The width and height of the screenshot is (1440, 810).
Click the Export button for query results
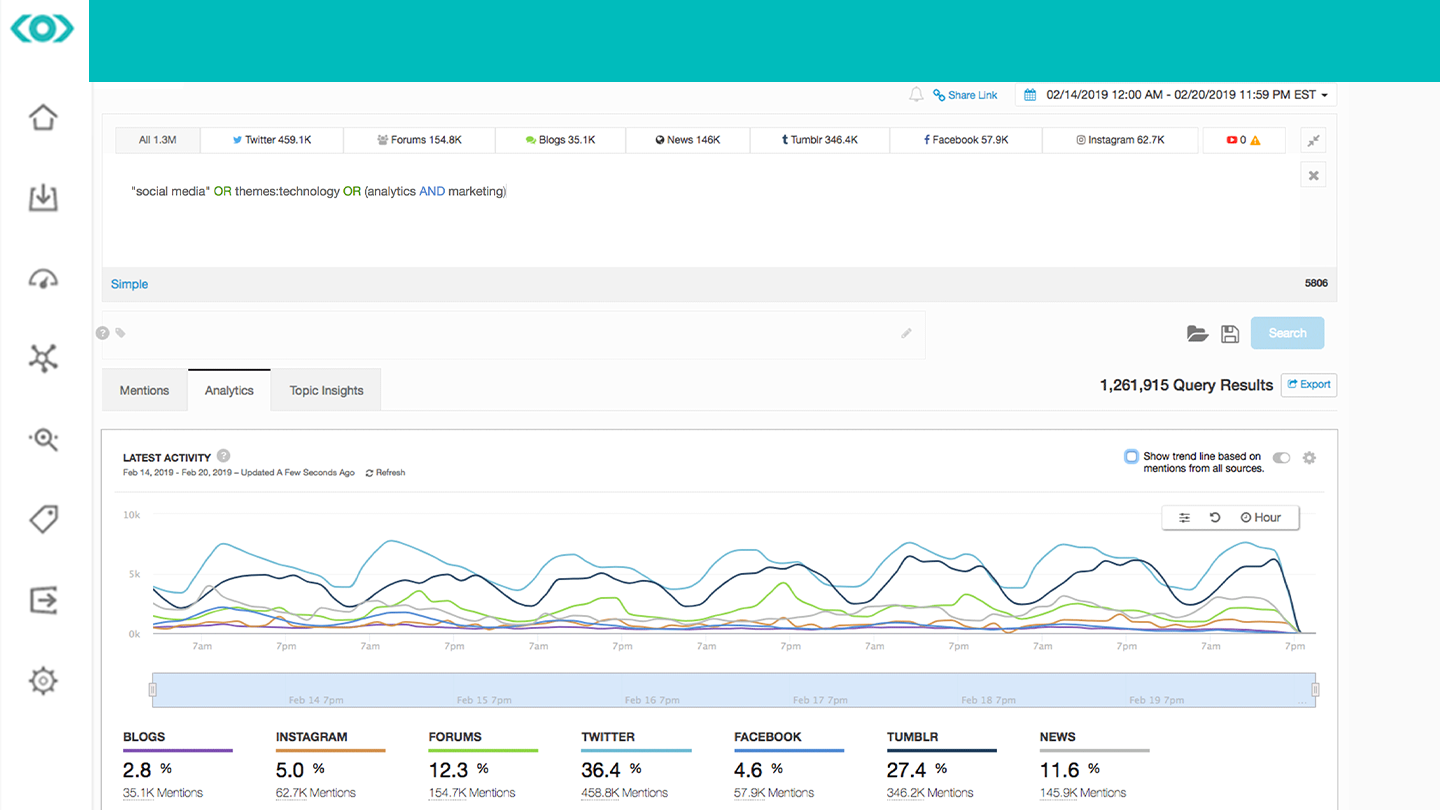click(x=1308, y=384)
